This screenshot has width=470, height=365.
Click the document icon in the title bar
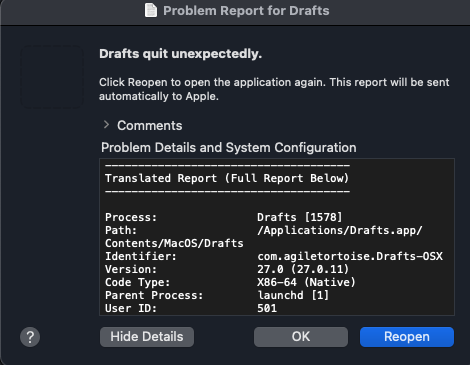pyautogui.click(x=151, y=10)
